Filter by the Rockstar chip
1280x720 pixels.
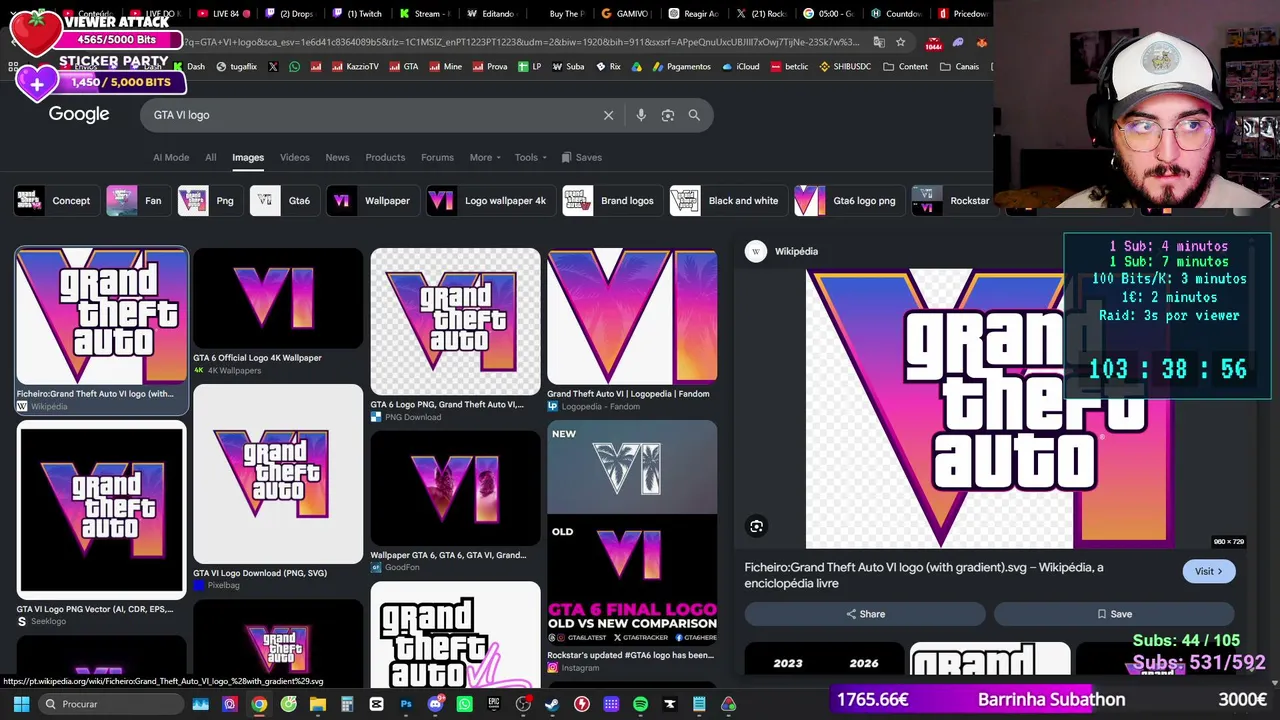click(951, 200)
